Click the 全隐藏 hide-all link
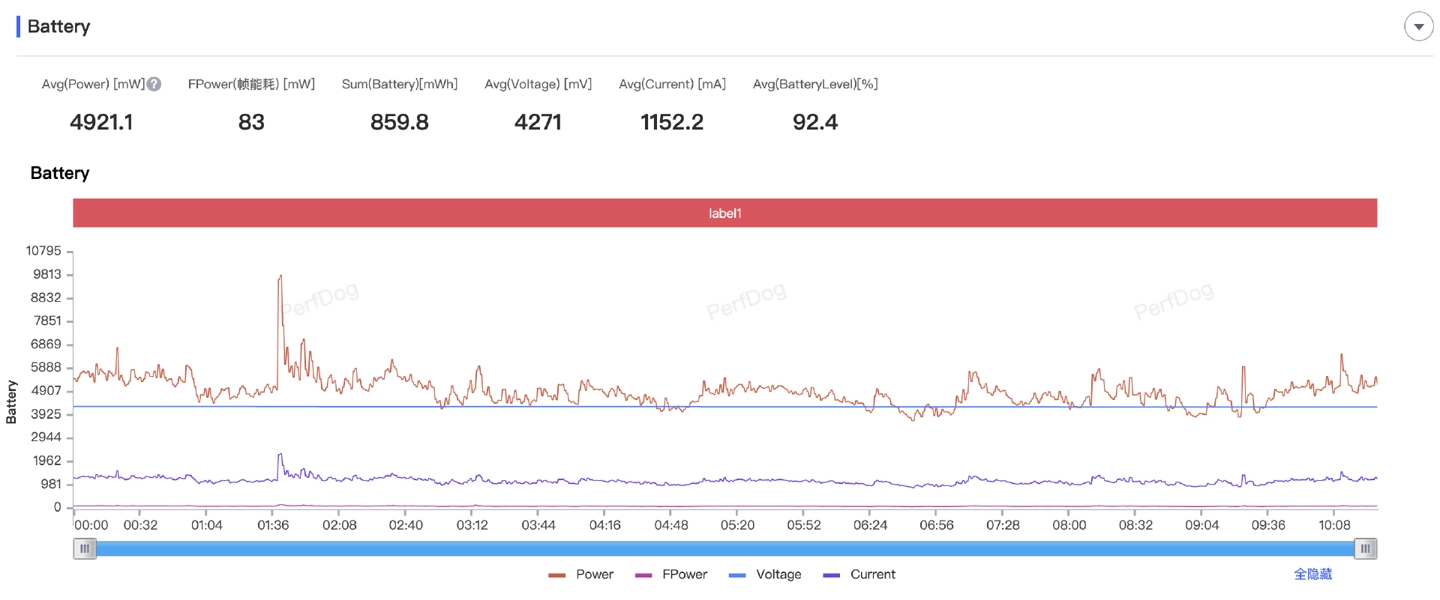Viewport: 1440px width, 600px height. pos(1312,575)
